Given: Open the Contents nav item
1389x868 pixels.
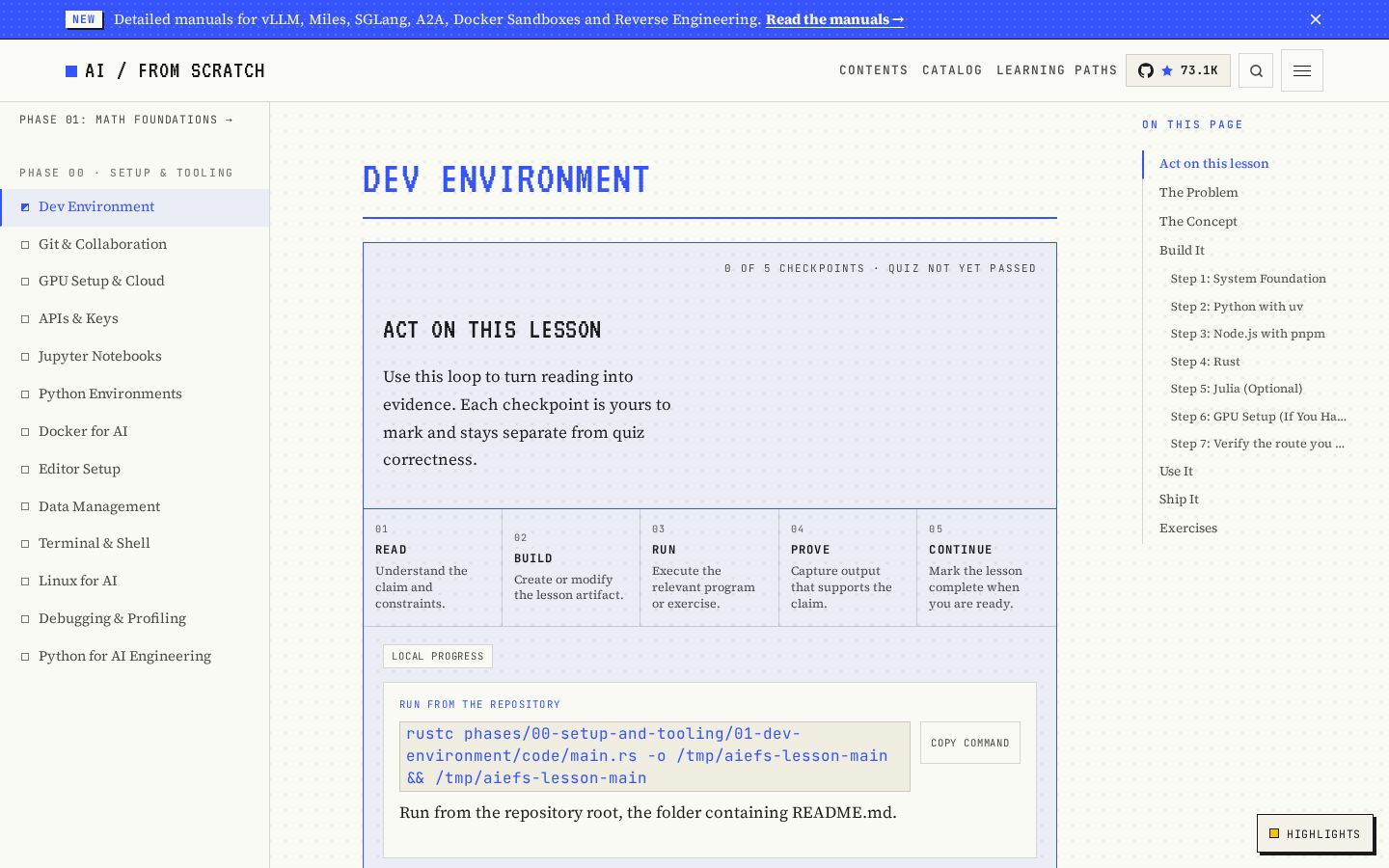Looking at the screenshot, I should [x=873, y=70].
